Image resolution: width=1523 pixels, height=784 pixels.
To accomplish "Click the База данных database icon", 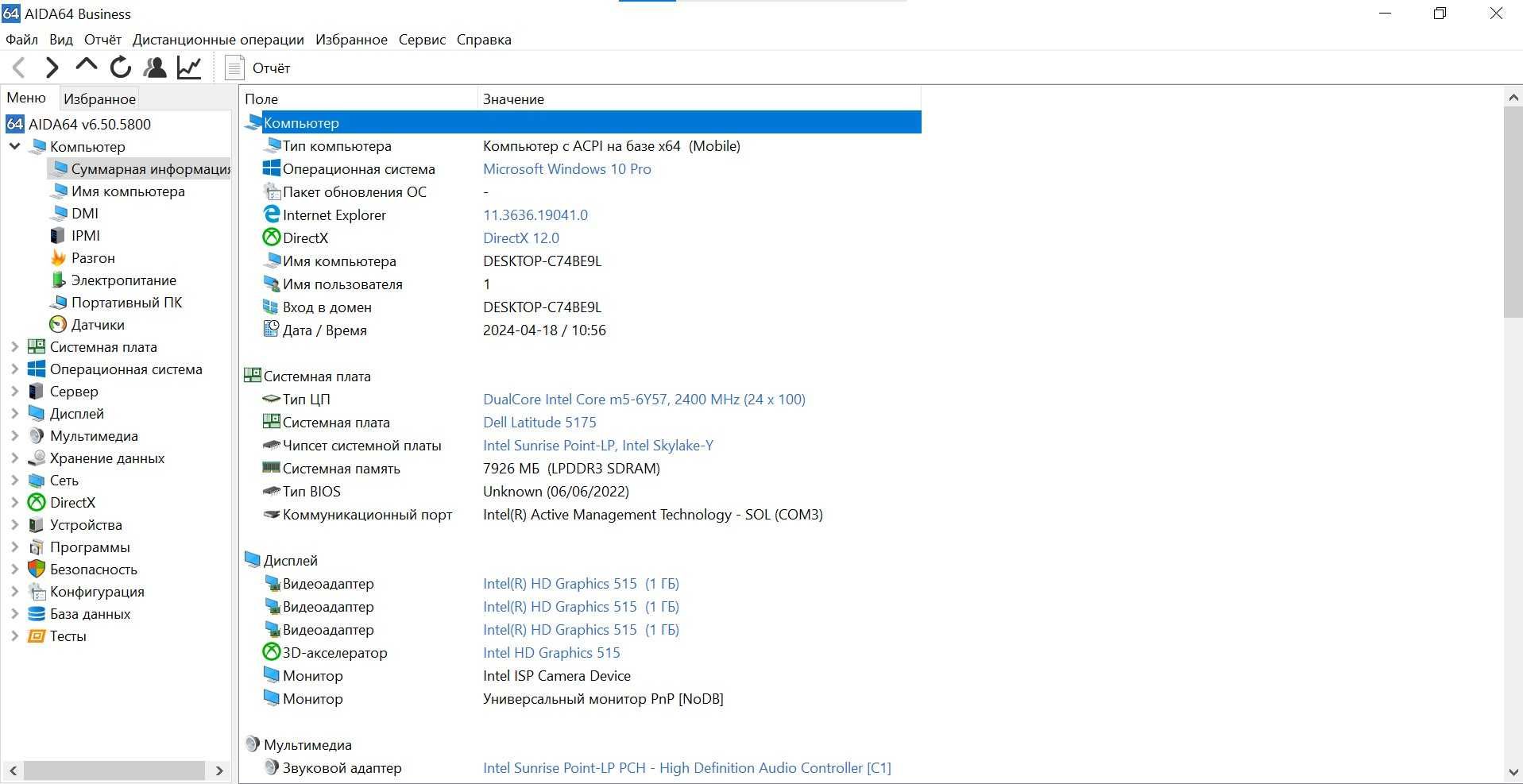I will click(x=37, y=614).
